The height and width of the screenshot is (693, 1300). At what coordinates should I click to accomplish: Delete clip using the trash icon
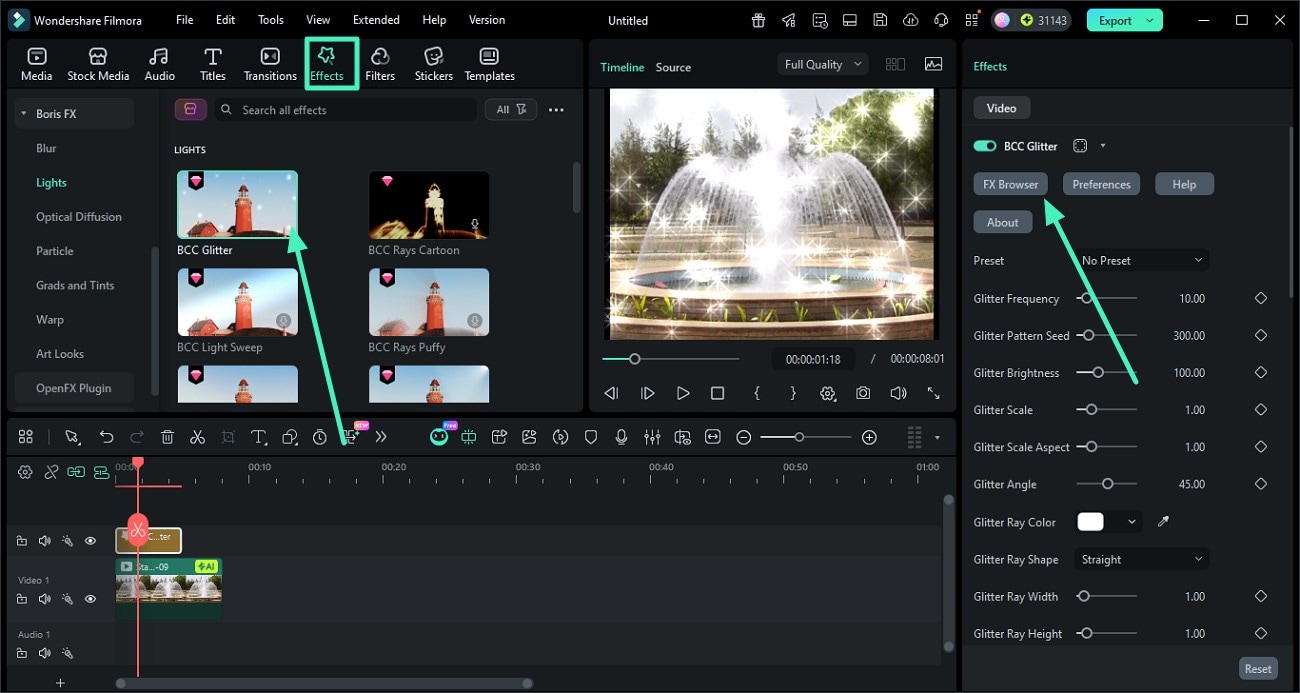167,437
